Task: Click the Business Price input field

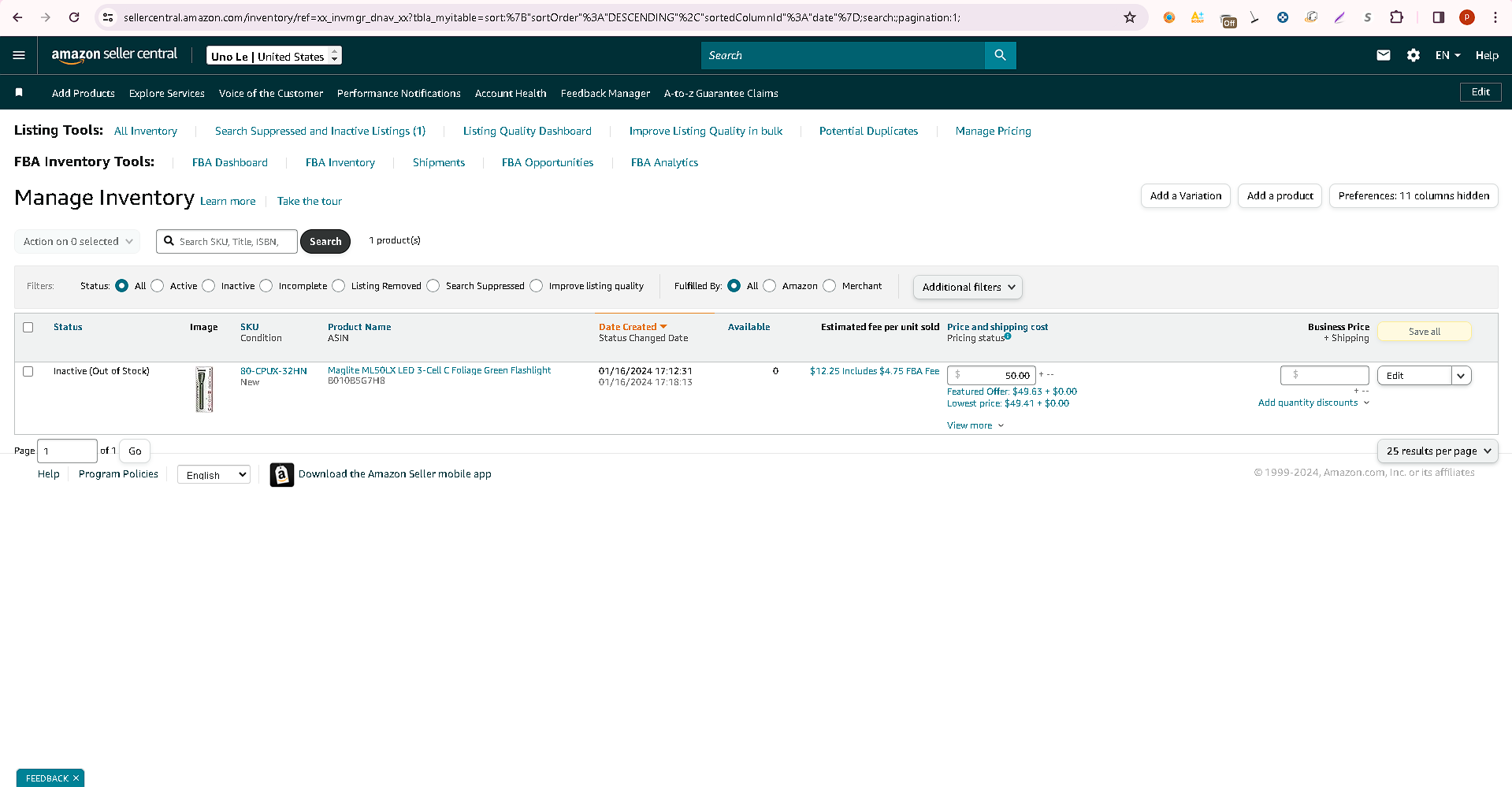Action: [1324, 375]
